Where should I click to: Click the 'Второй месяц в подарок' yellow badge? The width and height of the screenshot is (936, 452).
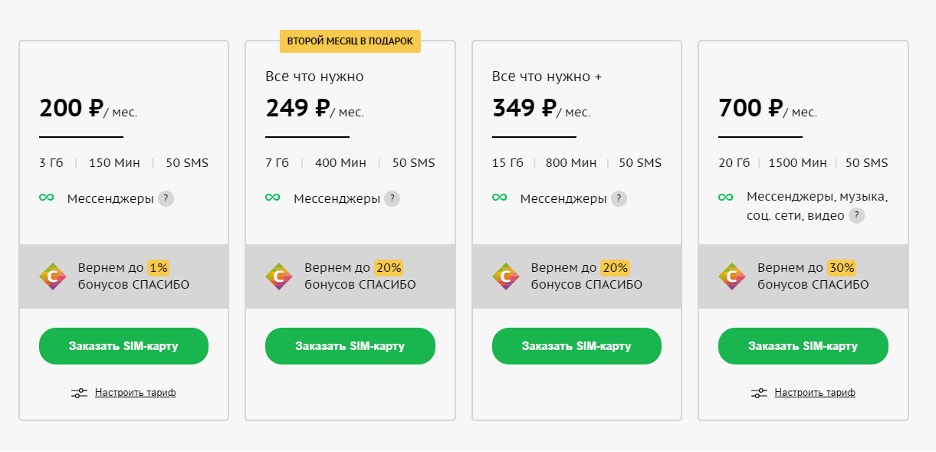pyautogui.click(x=350, y=42)
